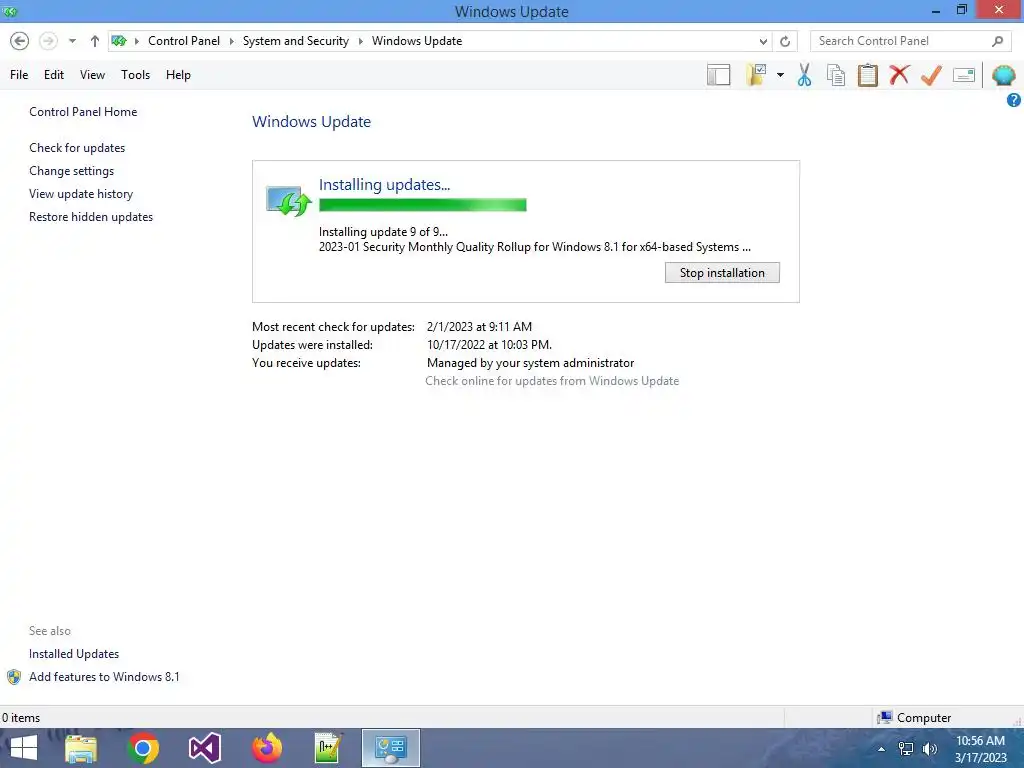Screen dimensions: 1024x768
Task: Open Notepad++ from taskbar
Action: click(x=328, y=748)
